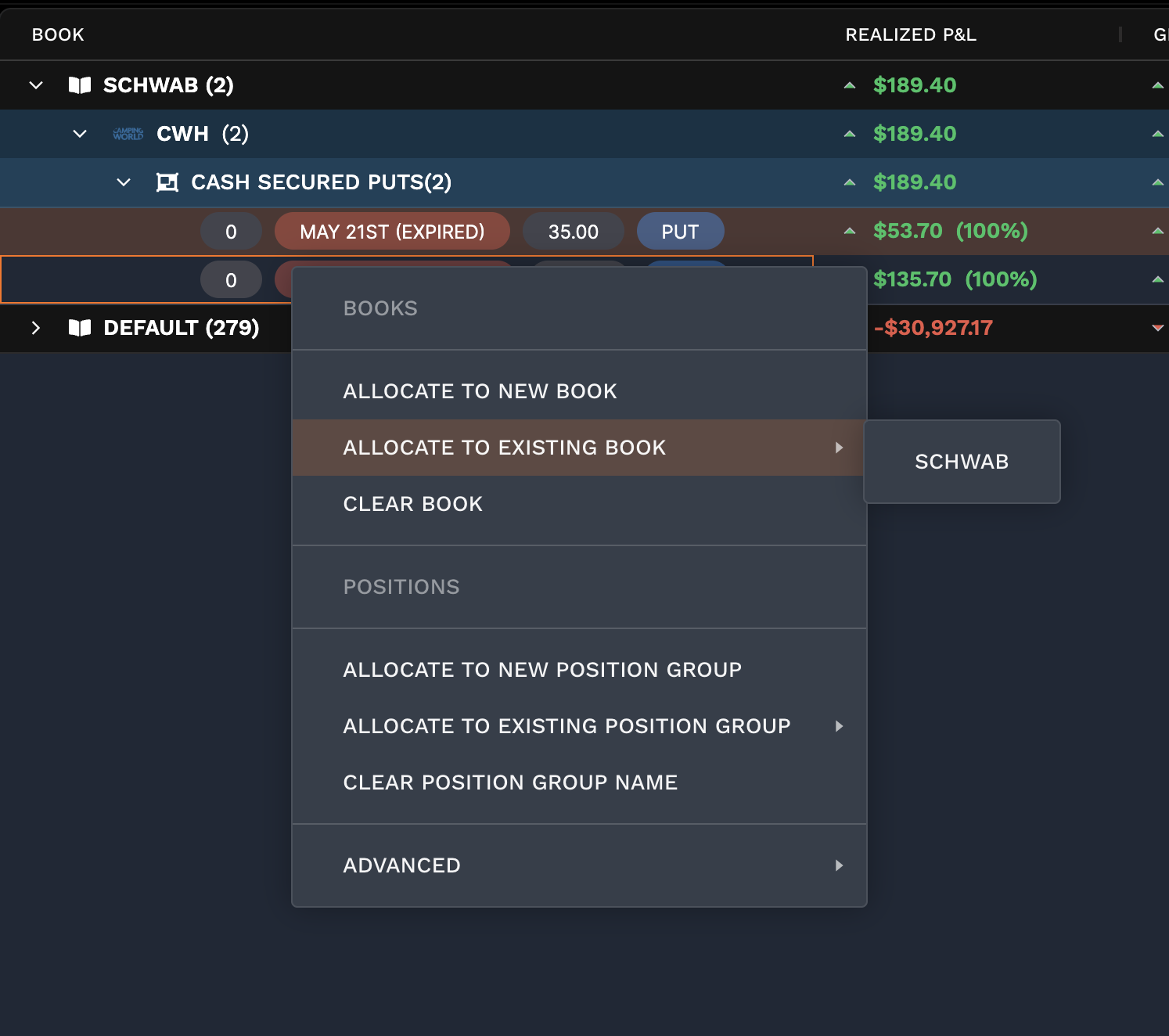Click quantity 0 in May 21st row

[x=231, y=232]
